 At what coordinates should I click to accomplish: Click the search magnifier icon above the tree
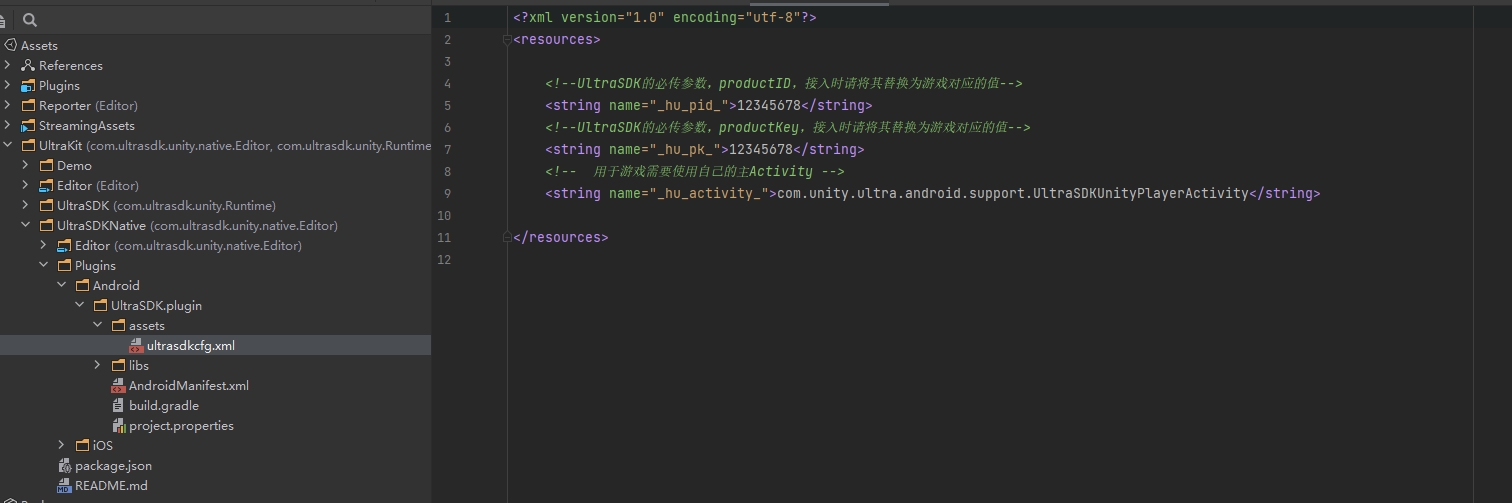(30, 20)
